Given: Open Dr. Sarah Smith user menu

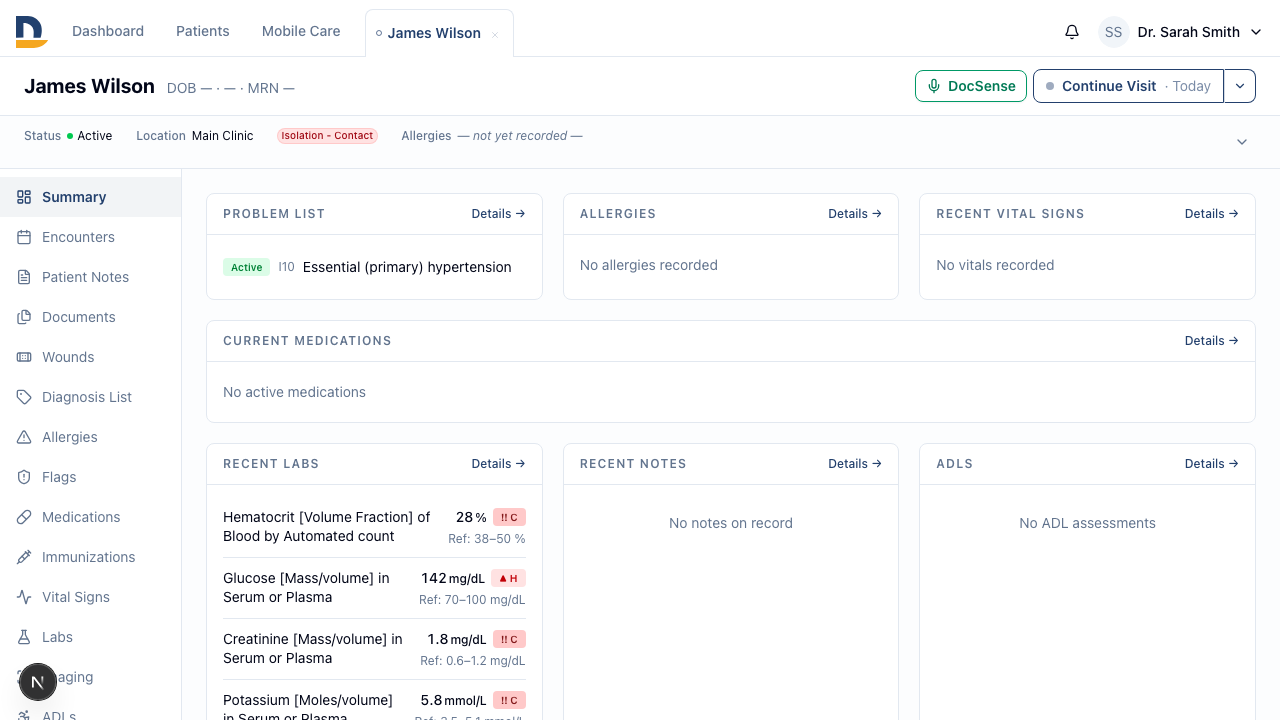Looking at the screenshot, I should (1183, 32).
